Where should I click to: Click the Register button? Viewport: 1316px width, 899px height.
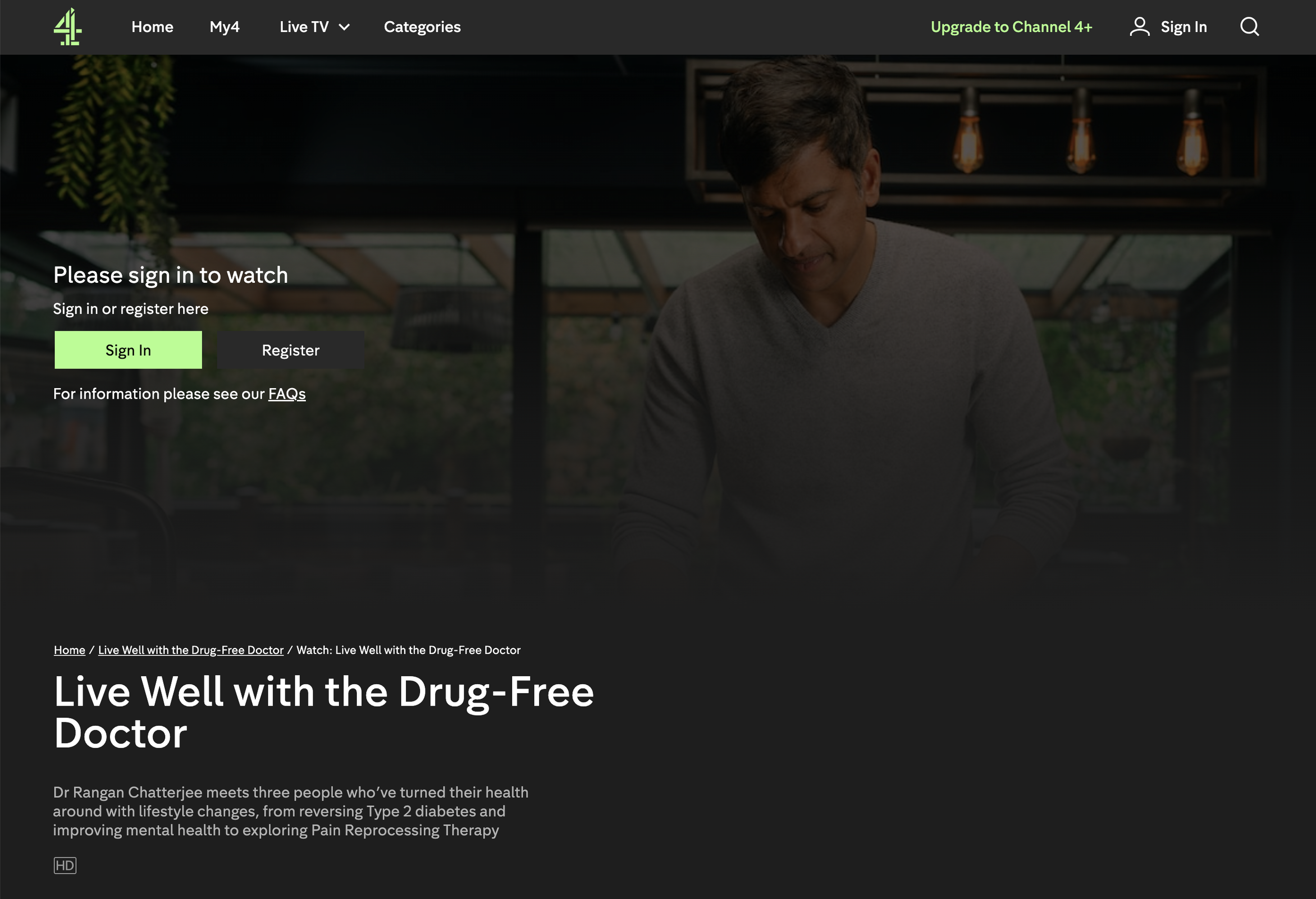click(291, 350)
